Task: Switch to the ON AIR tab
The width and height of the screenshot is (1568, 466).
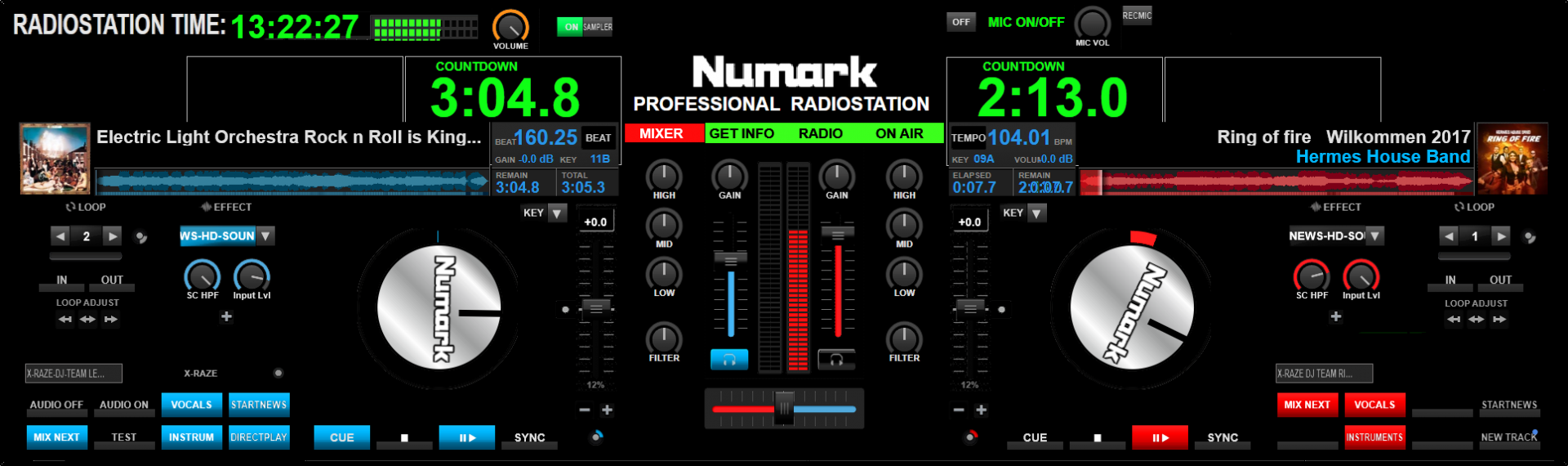Action: pyautogui.click(x=899, y=133)
